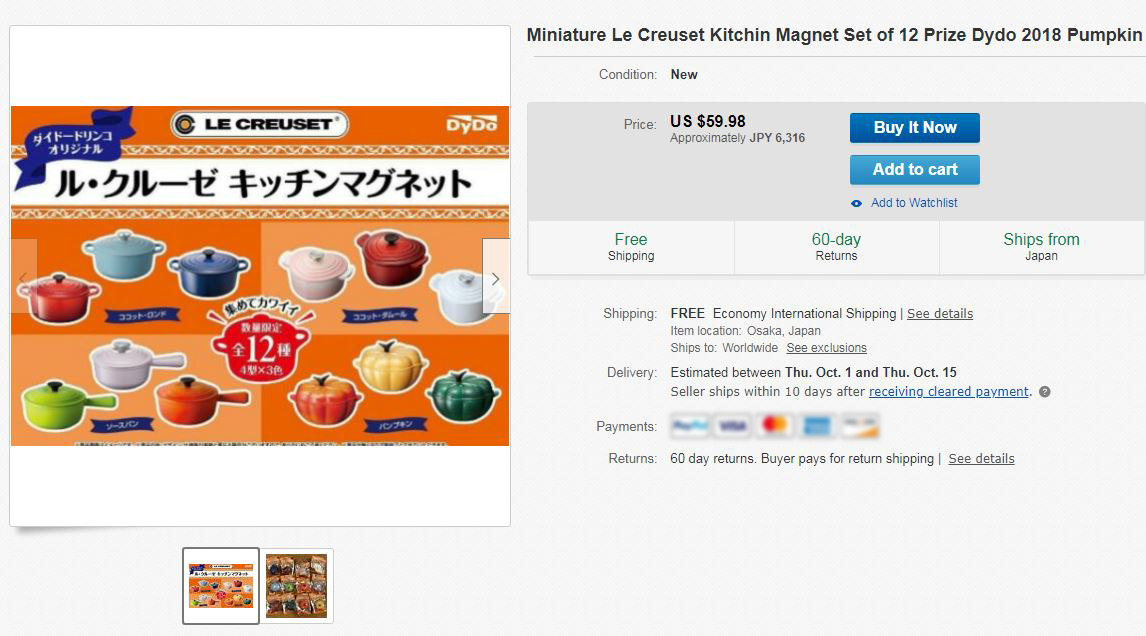Select the 60-day Returns info tab
The width and height of the screenshot is (1146, 636).
point(836,247)
